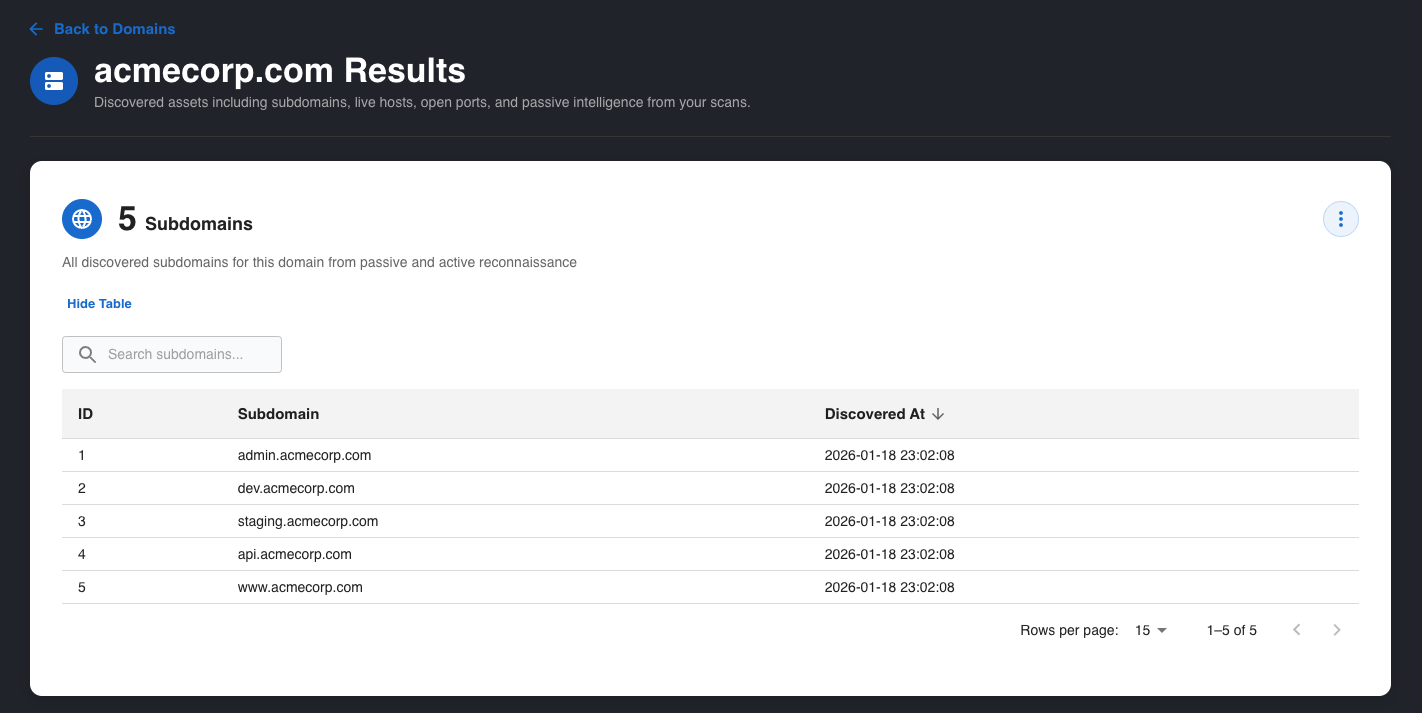1422x713 pixels.
Task: Go to the previous page chevron
Action: [x=1297, y=630]
